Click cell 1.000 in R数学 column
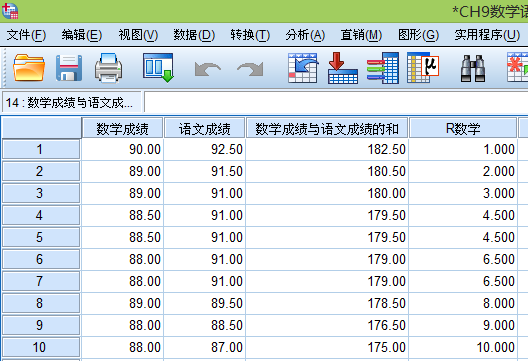528x361 pixels. 463,150
